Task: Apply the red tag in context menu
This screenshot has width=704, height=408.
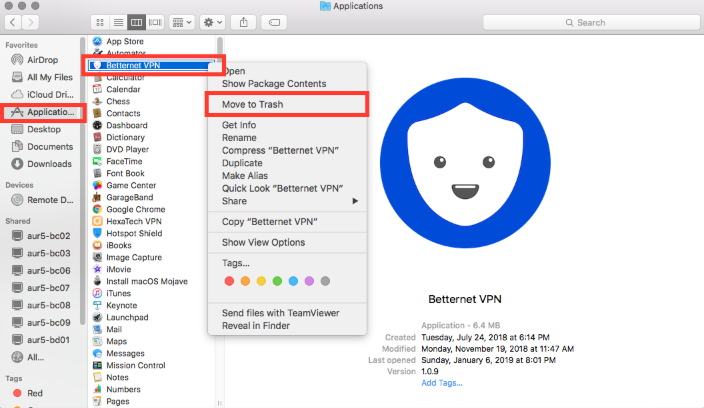Action: 229,281
